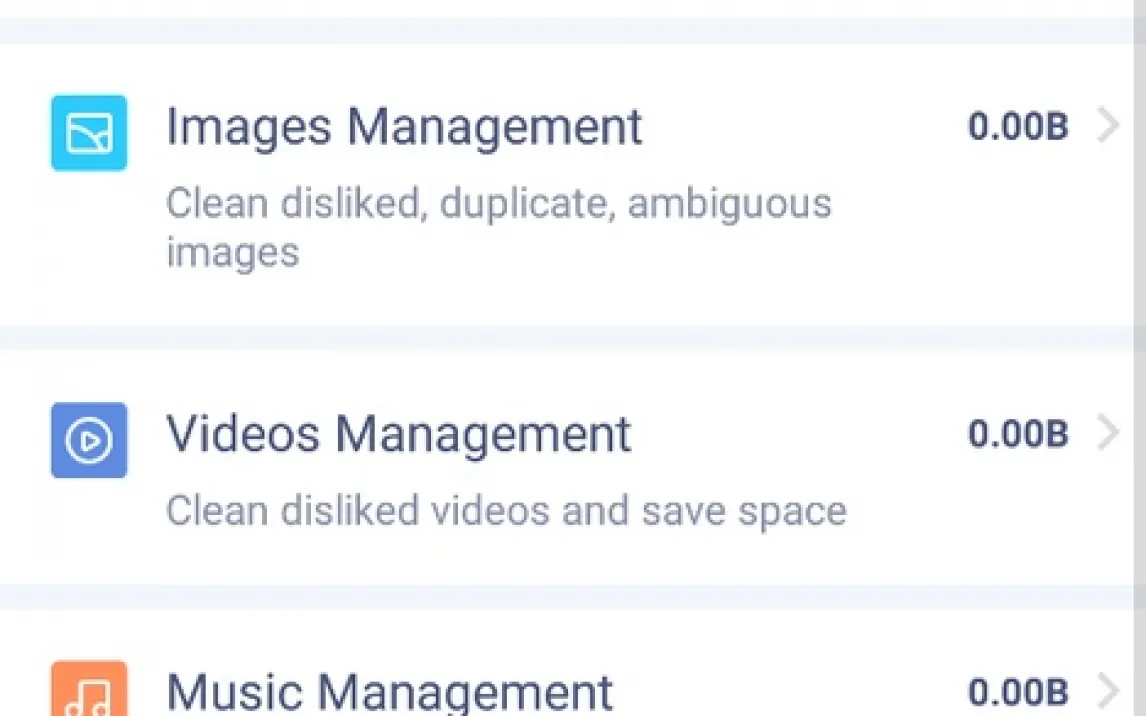The width and height of the screenshot is (1146, 716).
Task: Tap the partially visible white card above Images Management
Action: click(x=567, y=9)
